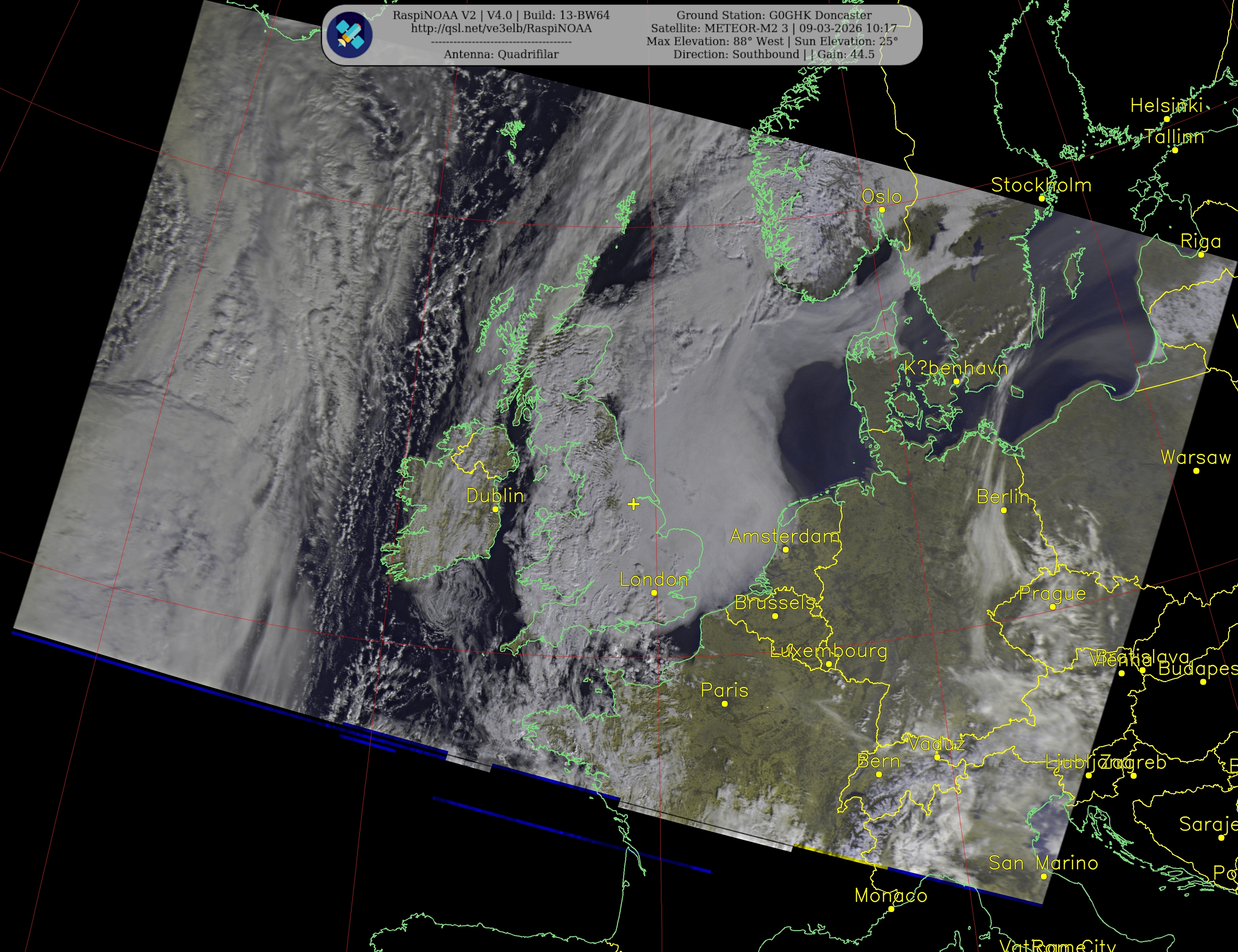Click the Amsterdam city marker dot
The image size is (1238, 952).
point(785,549)
